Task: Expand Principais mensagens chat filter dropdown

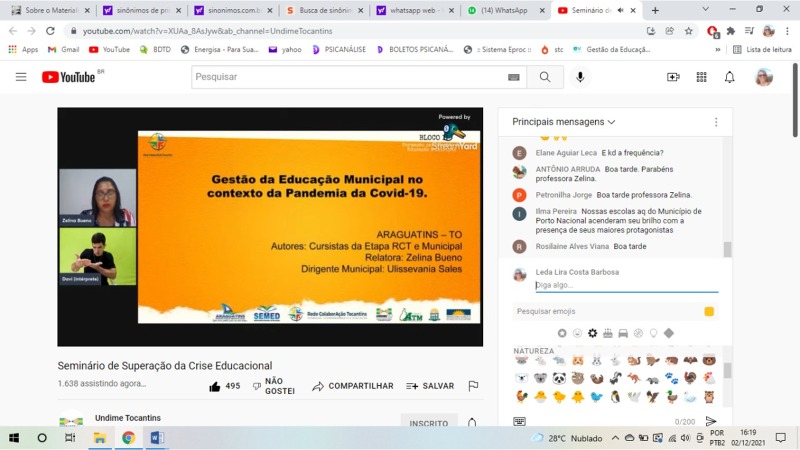Action: 564,122
